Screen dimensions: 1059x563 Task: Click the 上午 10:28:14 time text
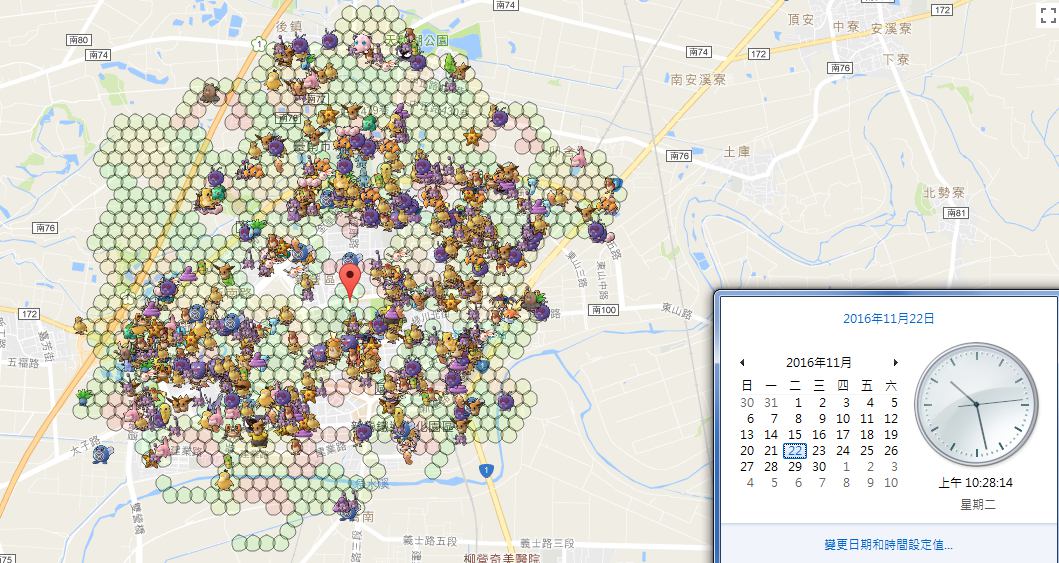click(975, 483)
